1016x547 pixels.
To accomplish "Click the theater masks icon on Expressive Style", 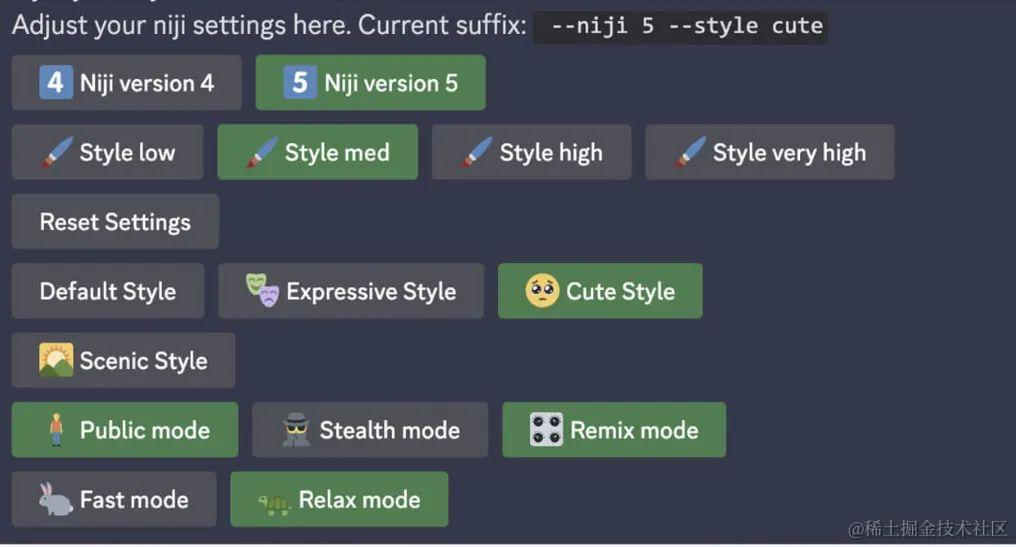I will tap(262, 290).
